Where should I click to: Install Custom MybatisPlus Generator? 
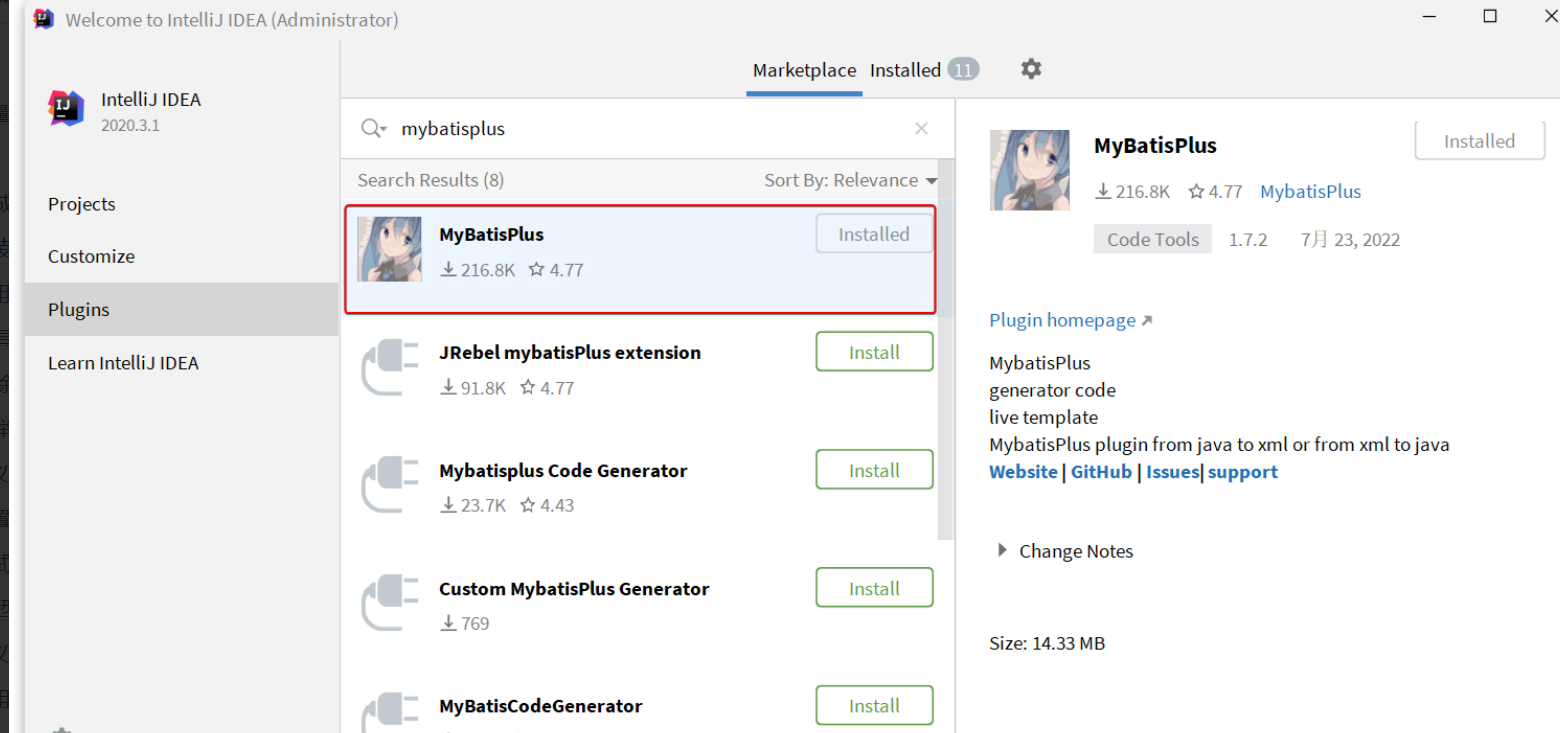click(x=874, y=588)
